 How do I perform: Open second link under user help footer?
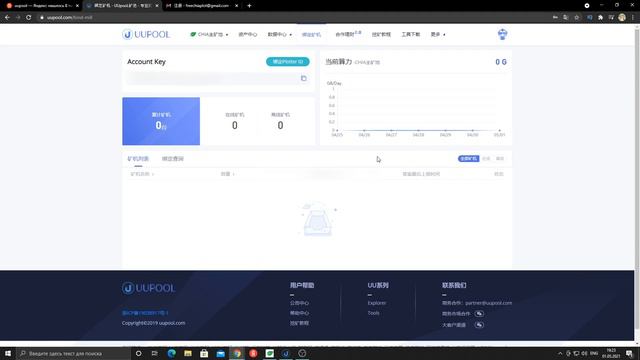point(299,313)
